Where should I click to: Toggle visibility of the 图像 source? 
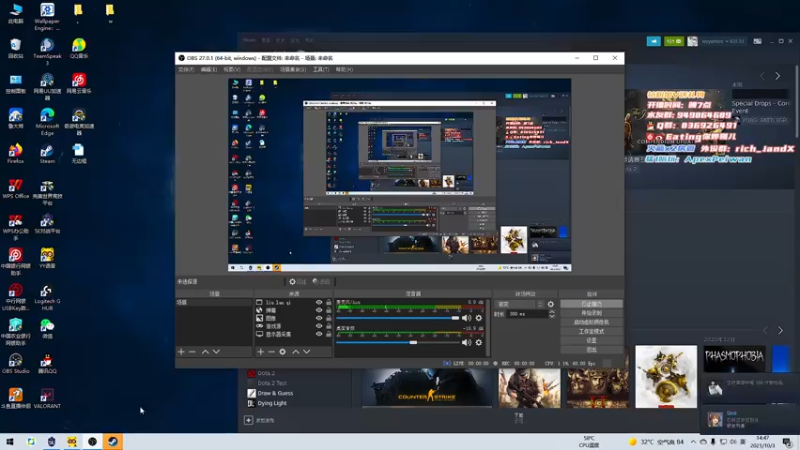coord(319,318)
